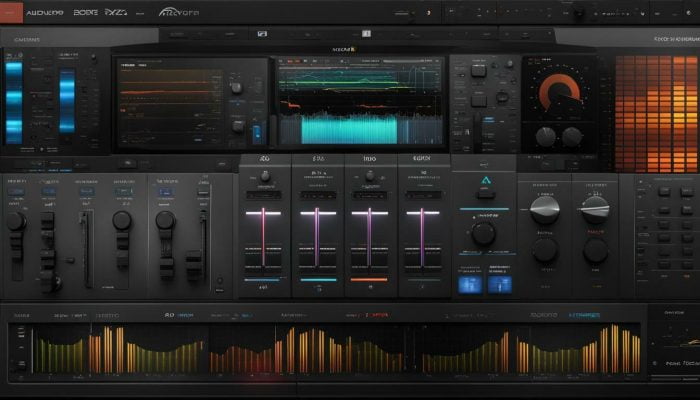
Task: Click small knob atop first mixer channel
Action: [265, 176]
